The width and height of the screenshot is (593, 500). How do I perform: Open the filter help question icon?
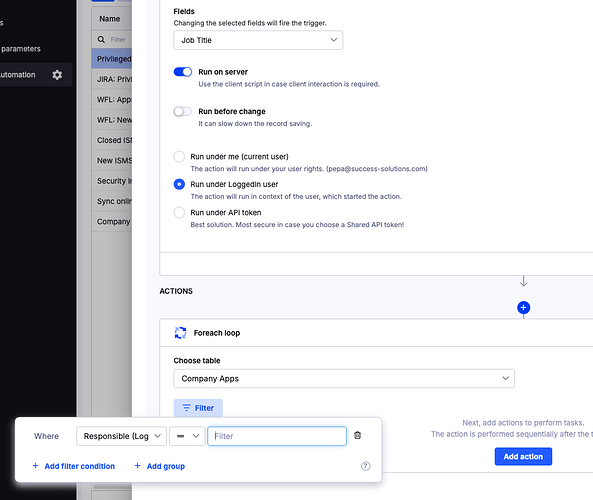click(x=365, y=466)
